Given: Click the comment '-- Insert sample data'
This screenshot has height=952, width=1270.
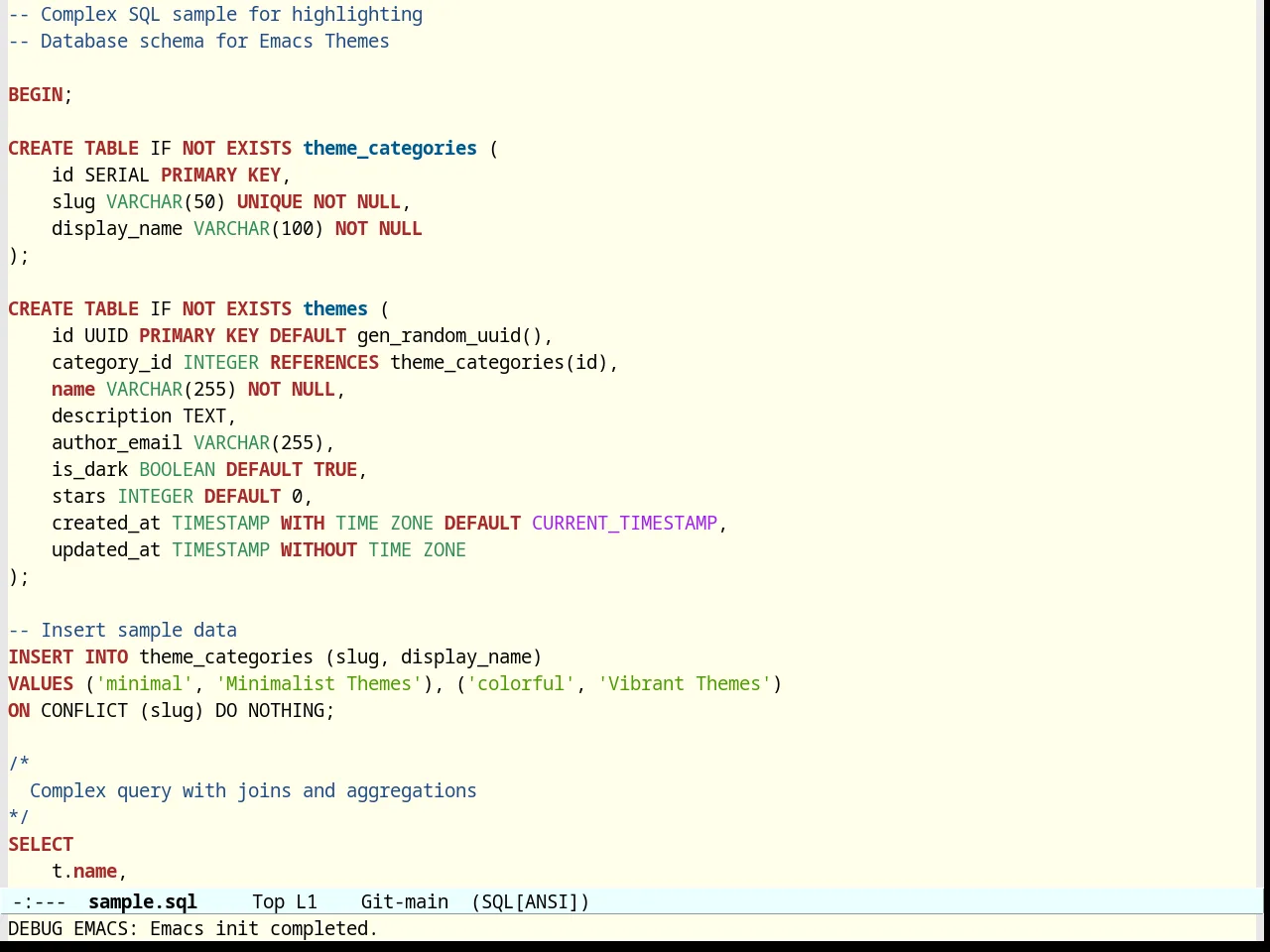Looking at the screenshot, I should [123, 630].
